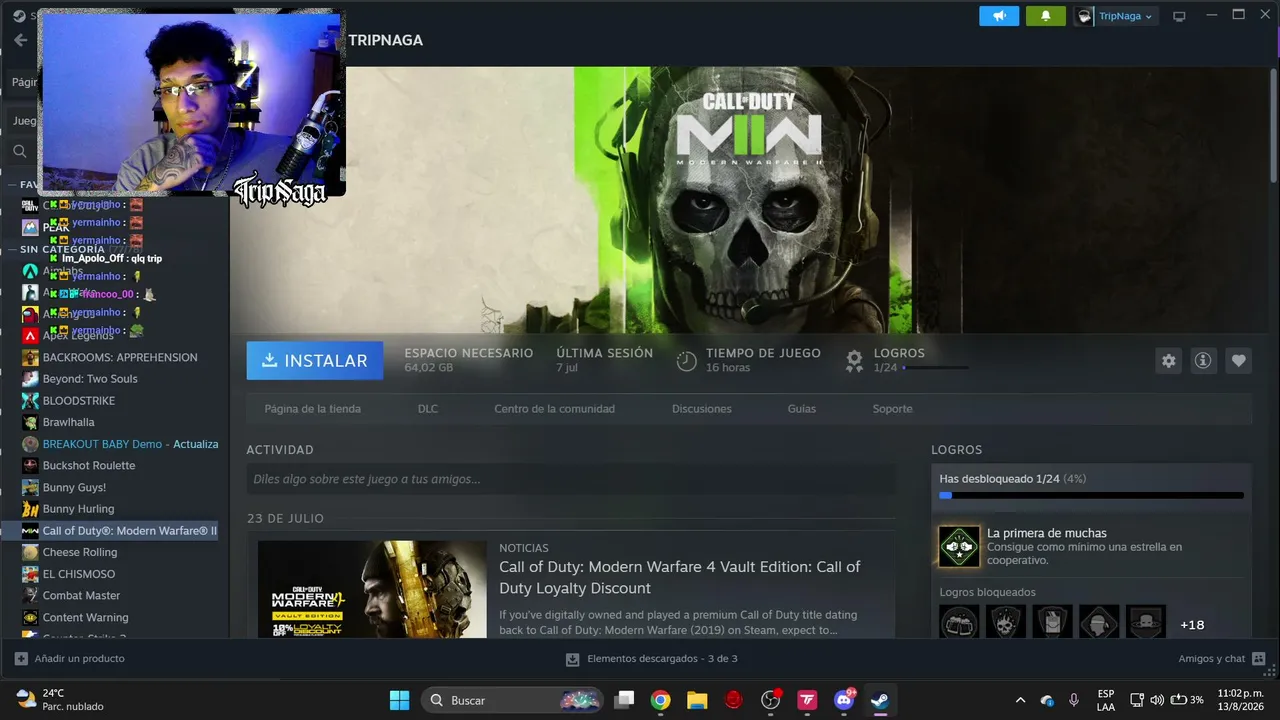Open game settings gear icon
The width and height of the screenshot is (1280, 720).
coord(1168,361)
